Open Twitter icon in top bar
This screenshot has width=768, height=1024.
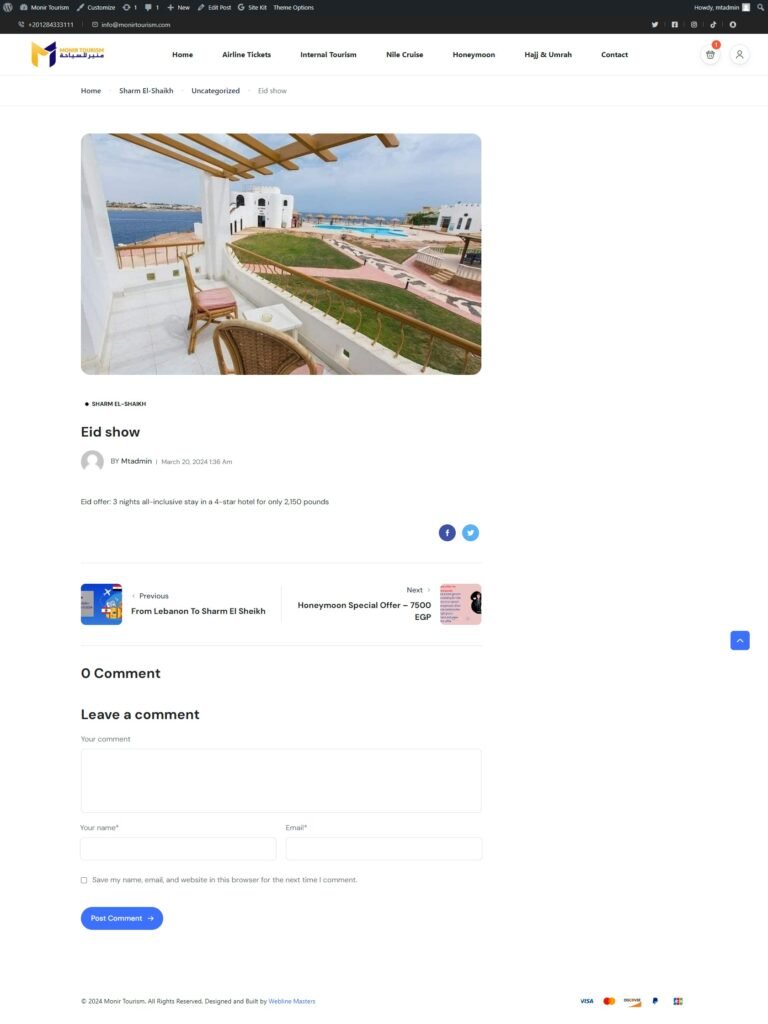click(655, 24)
